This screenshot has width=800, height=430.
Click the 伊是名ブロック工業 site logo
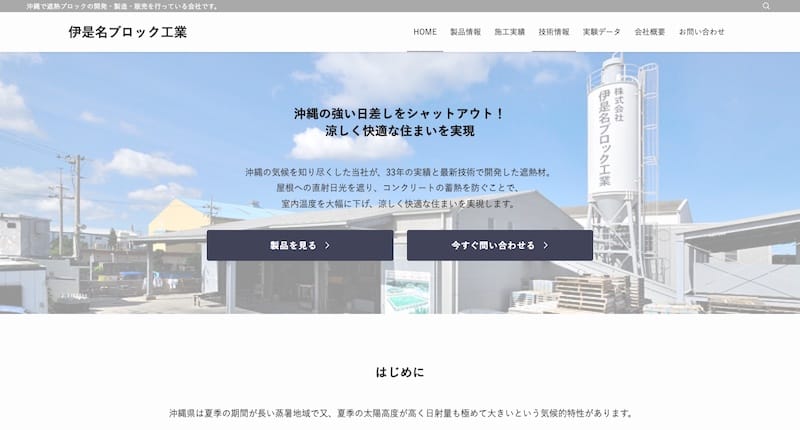127,32
